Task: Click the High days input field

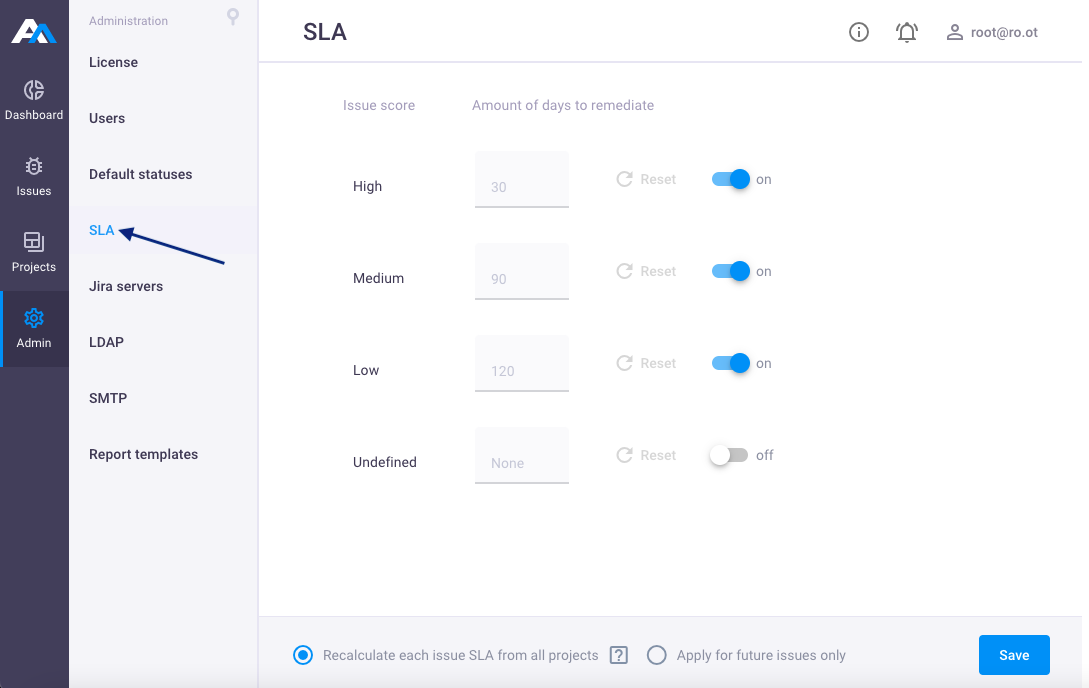Action: coord(522,179)
